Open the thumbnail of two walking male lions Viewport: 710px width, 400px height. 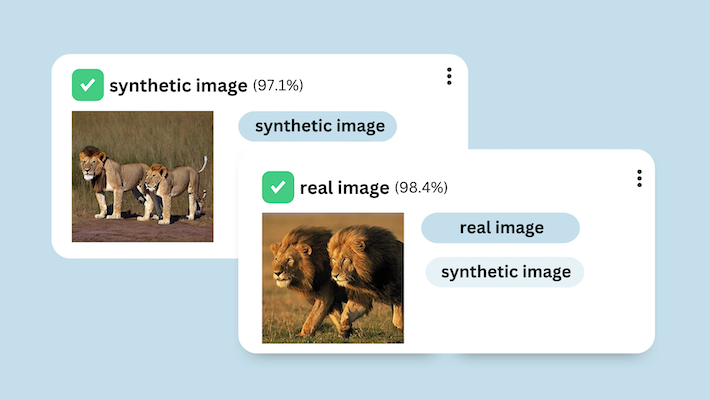click(333, 278)
